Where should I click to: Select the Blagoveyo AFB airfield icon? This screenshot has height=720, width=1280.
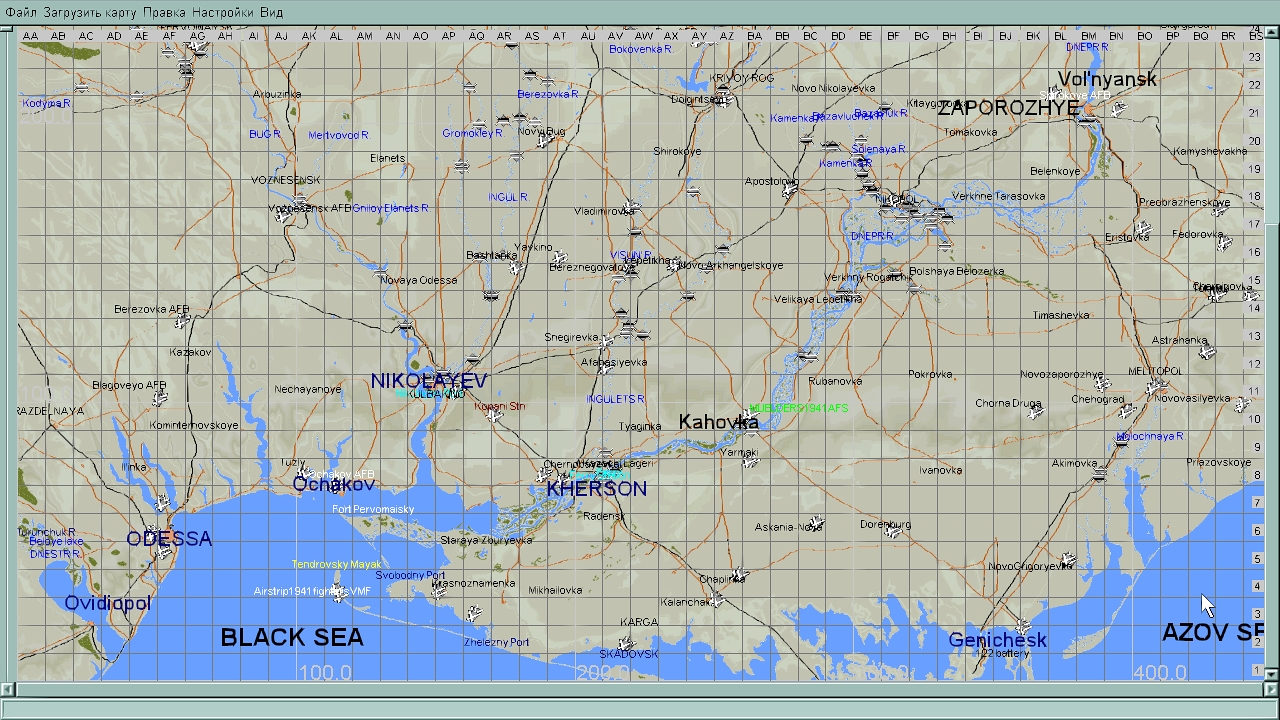click(160, 398)
